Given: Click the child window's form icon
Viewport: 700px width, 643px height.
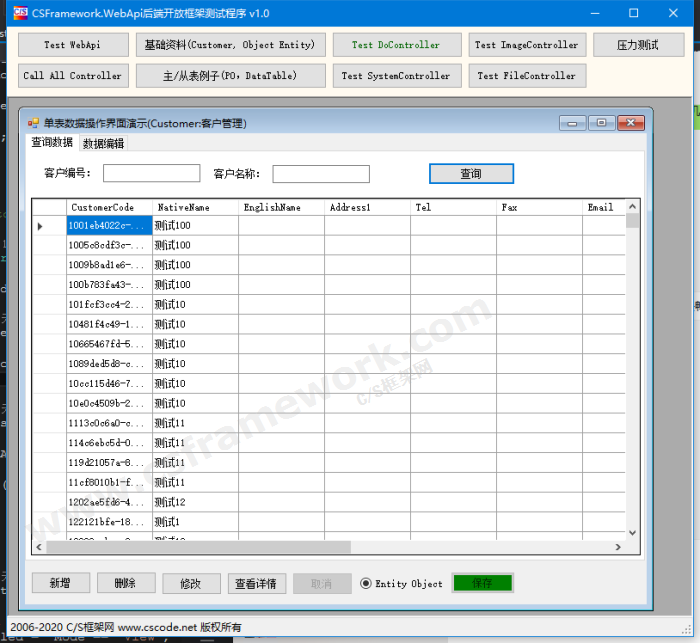Looking at the screenshot, I should pos(33,123).
